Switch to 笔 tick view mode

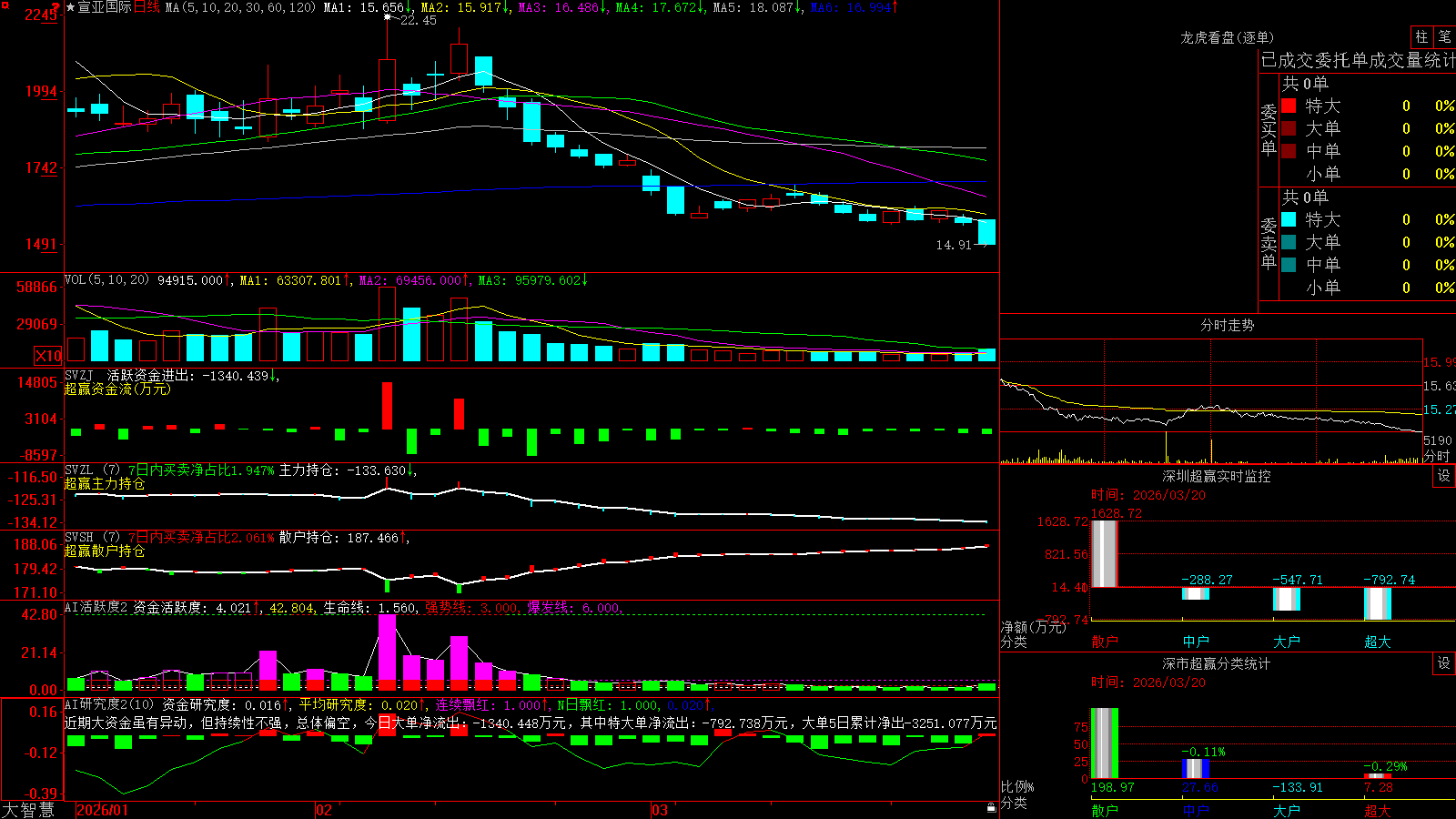coord(1444,37)
